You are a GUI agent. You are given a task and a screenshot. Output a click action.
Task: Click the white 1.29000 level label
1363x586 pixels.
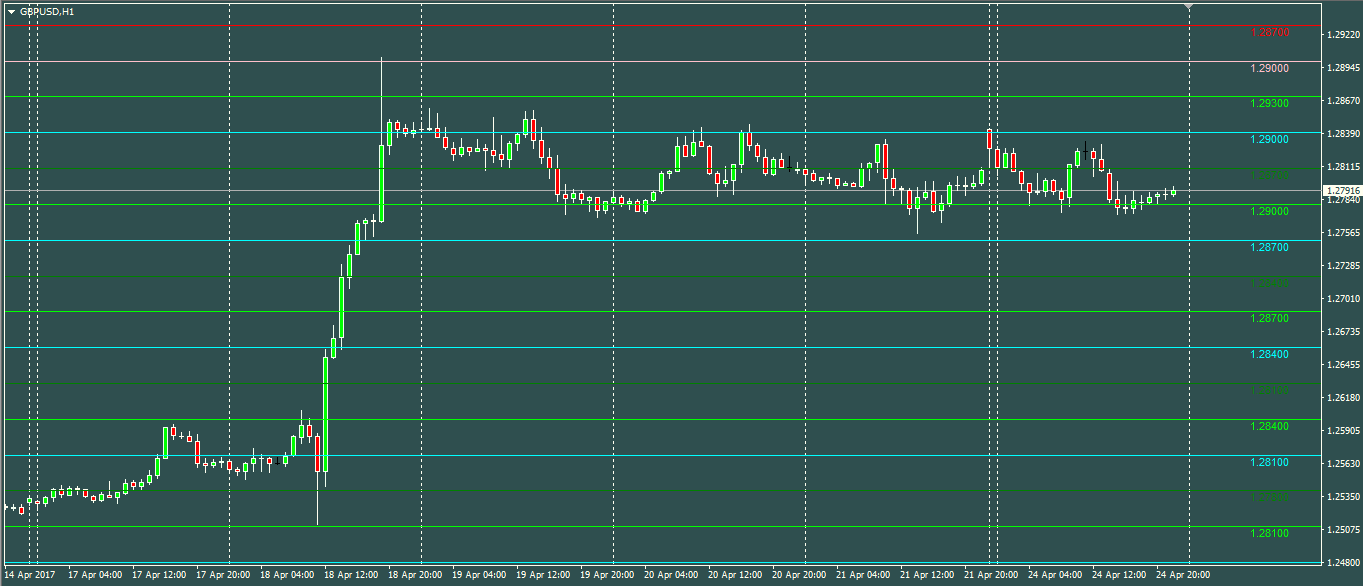[x=1269, y=69]
